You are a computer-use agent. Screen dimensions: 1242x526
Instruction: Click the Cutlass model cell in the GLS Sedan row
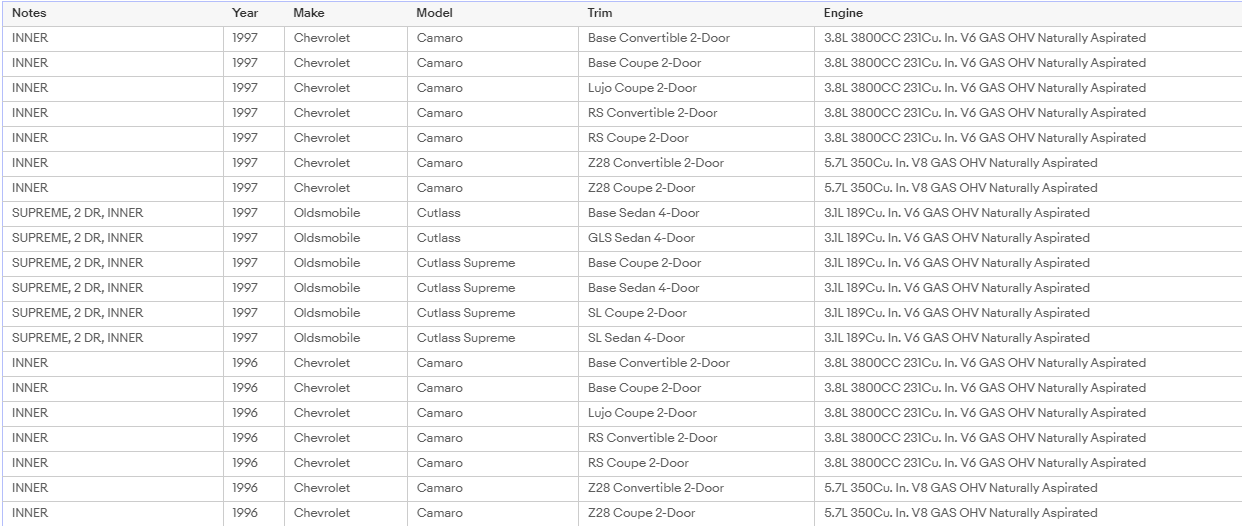(493, 238)
